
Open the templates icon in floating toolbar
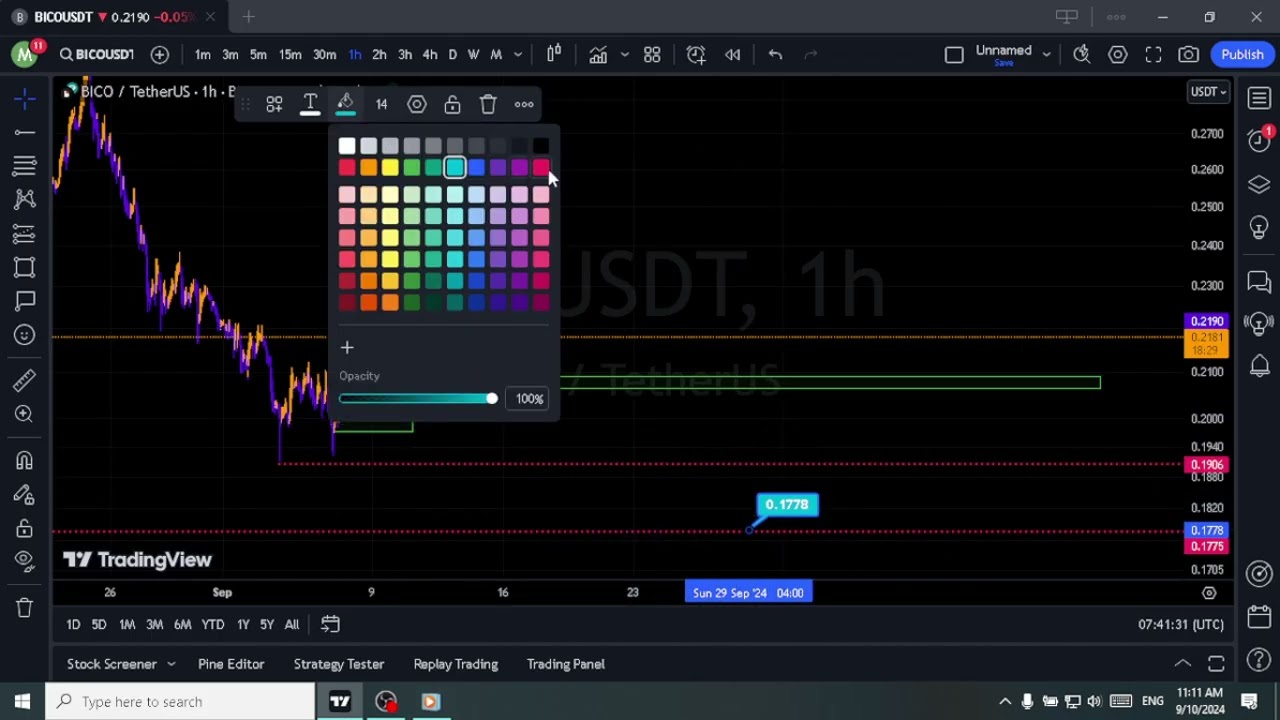tap(274, 104)
